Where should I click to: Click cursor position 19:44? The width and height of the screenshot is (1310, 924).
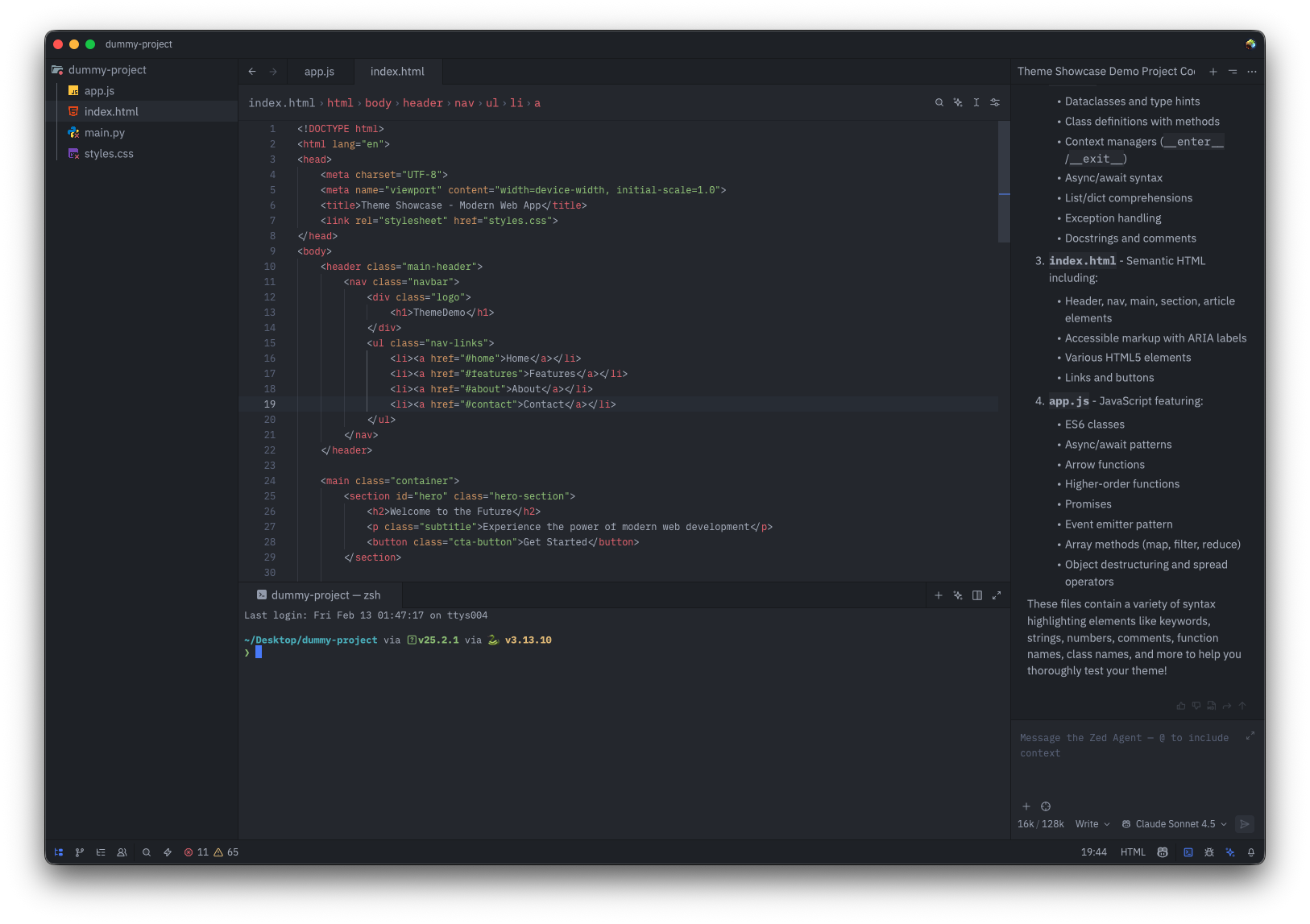1094,852
